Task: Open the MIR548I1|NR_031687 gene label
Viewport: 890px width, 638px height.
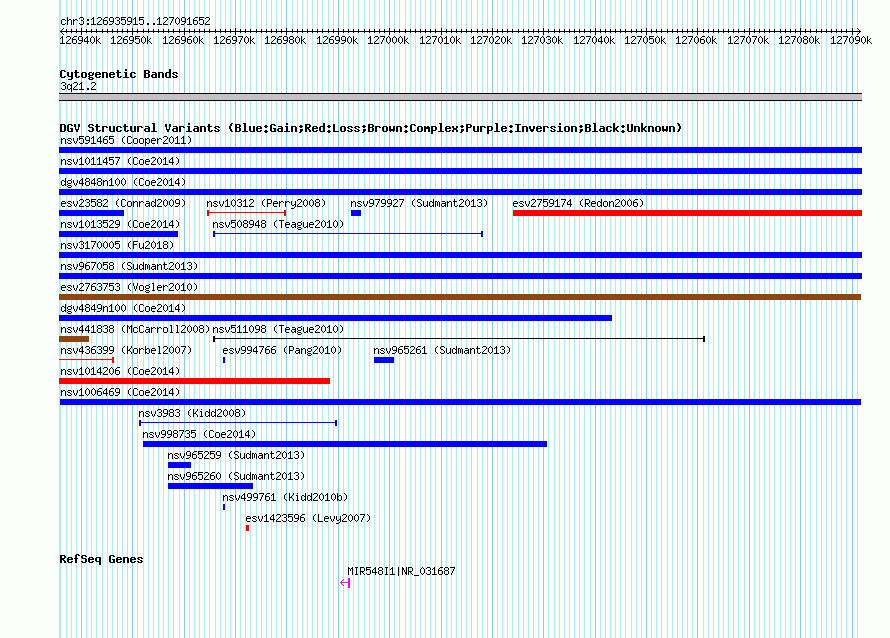Action: [401, 571]
